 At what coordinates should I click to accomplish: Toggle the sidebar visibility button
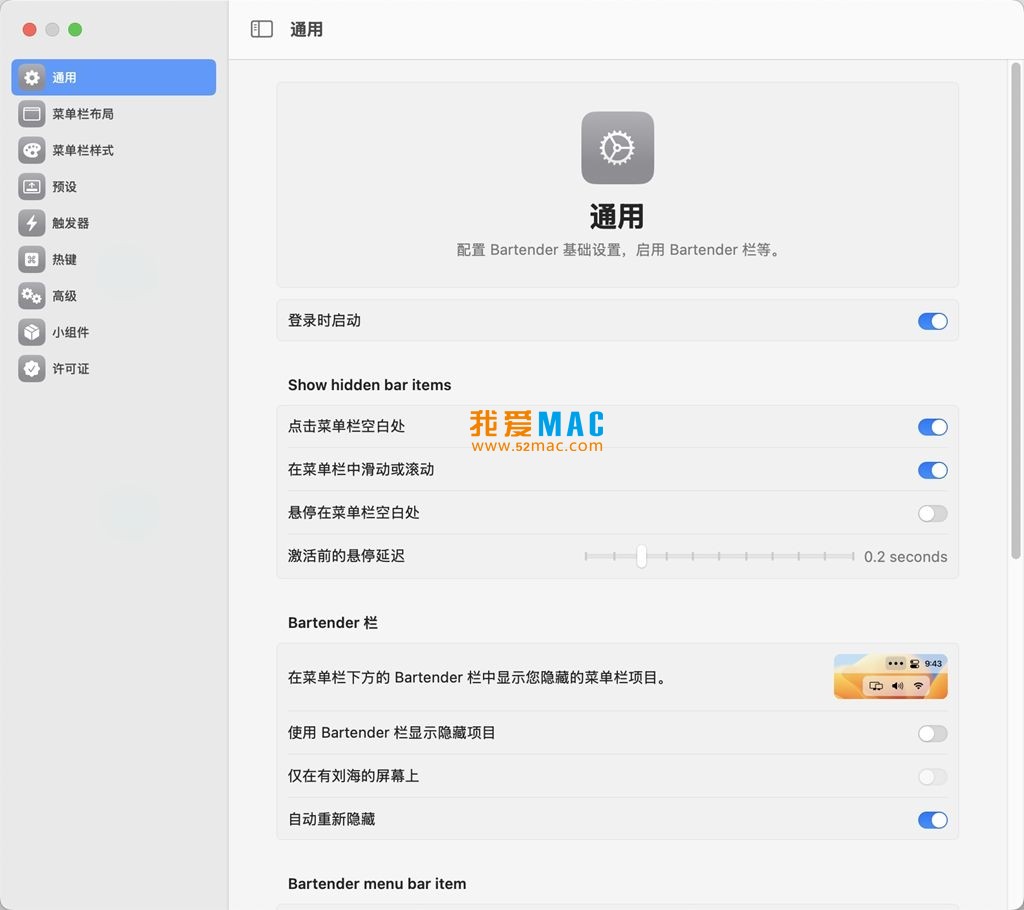(x=262, y=30)
